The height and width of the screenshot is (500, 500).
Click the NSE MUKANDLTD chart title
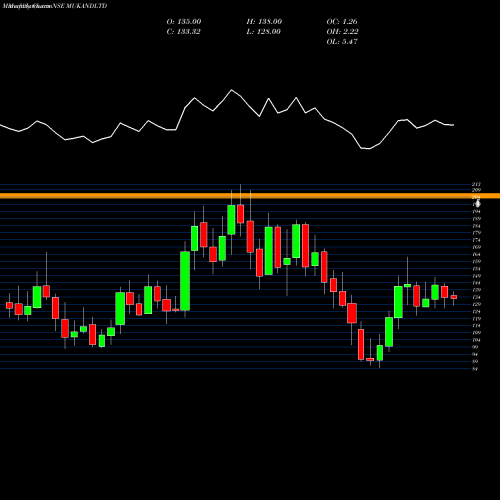[x=80, y=6]
